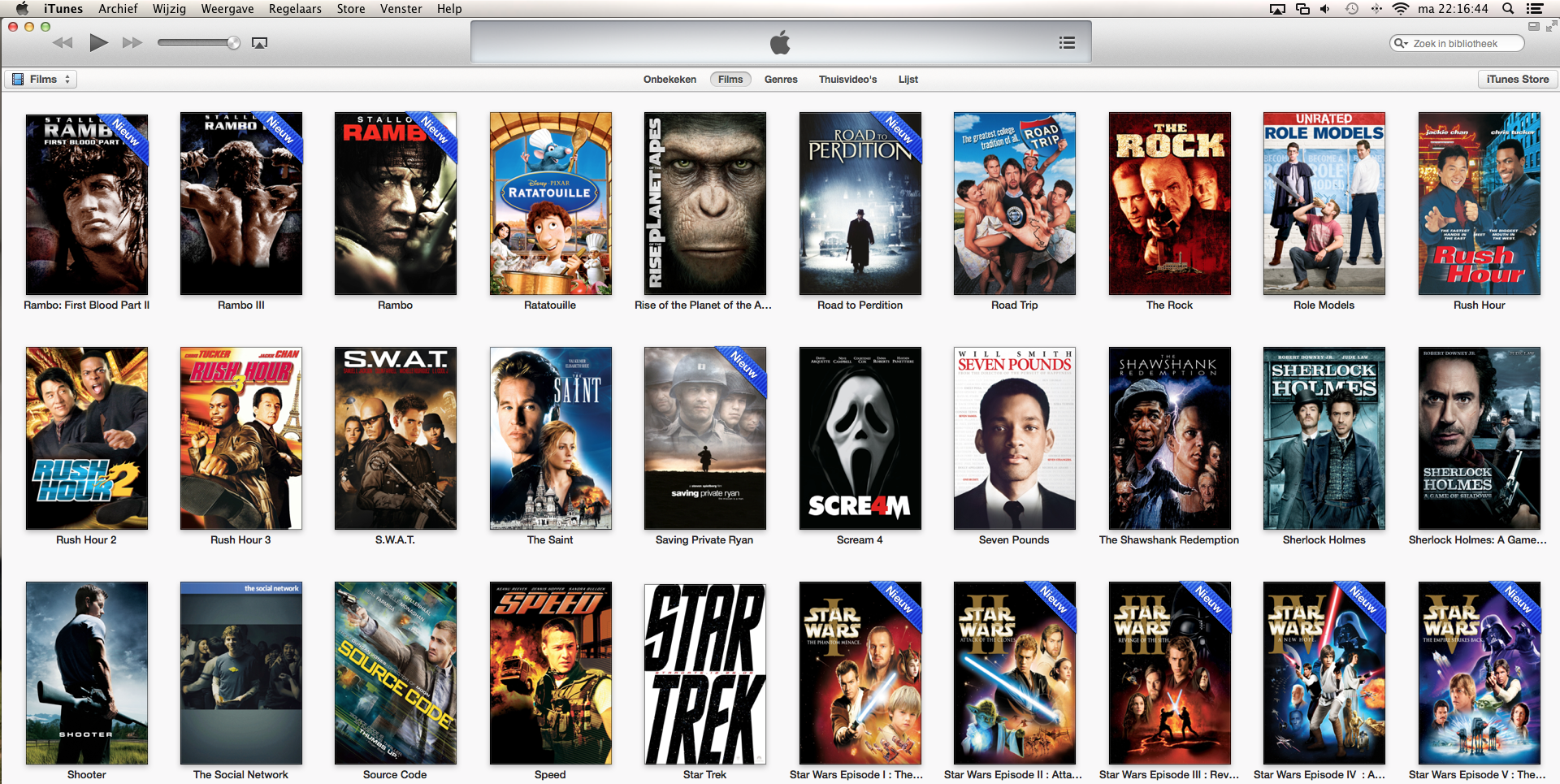Select the Rush Hour 2 poster

87,438
